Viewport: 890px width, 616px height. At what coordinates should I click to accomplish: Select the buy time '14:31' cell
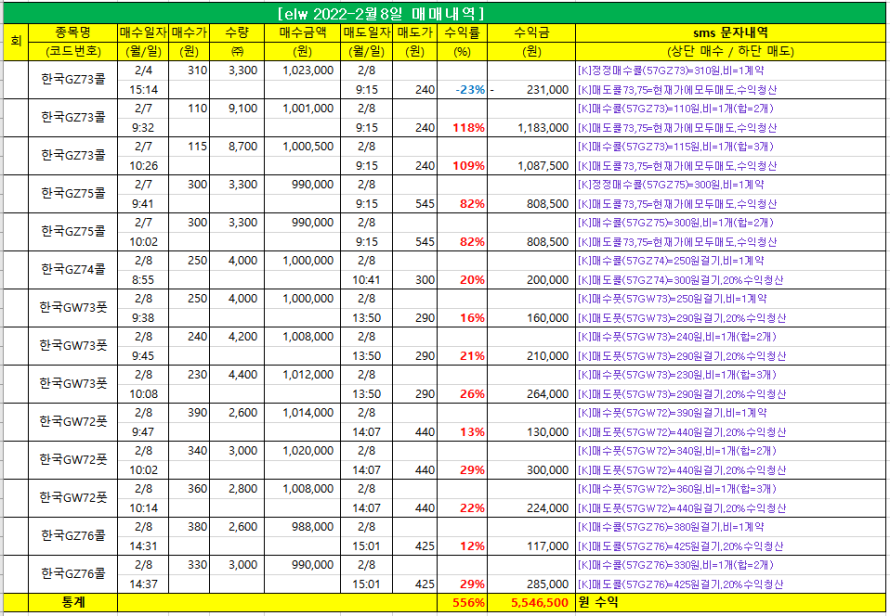tap(143, 546)
